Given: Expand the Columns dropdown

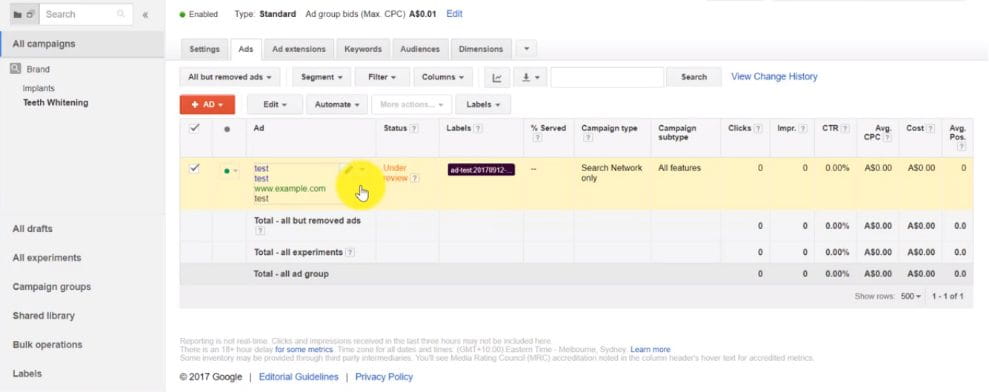Looking at the screenshot, I should coord(443,77).
